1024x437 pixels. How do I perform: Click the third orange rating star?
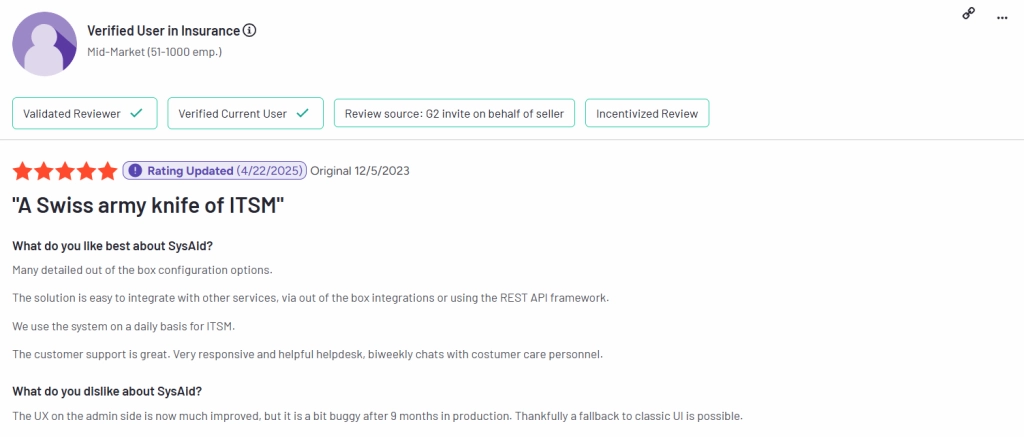coord(65,171)
